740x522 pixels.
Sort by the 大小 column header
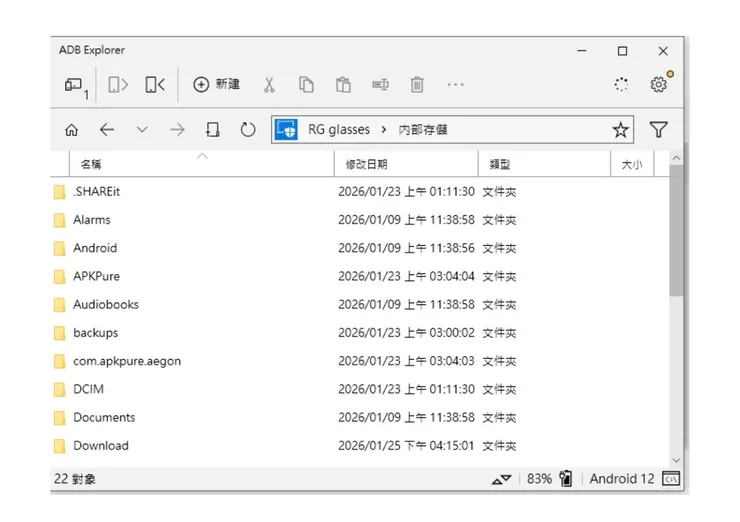pyautogui.click(x=632, y=164)
